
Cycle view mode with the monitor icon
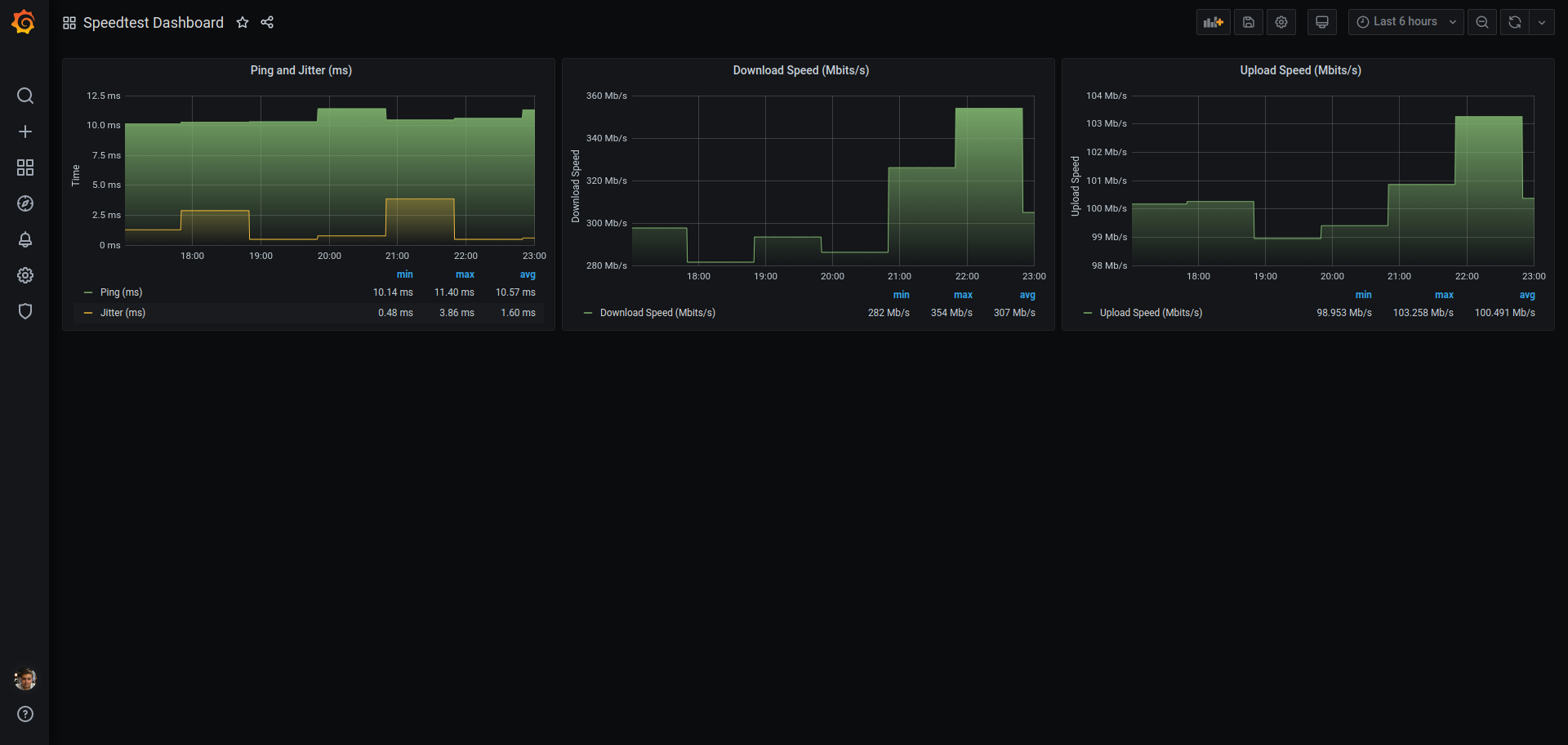point(1322,22)
